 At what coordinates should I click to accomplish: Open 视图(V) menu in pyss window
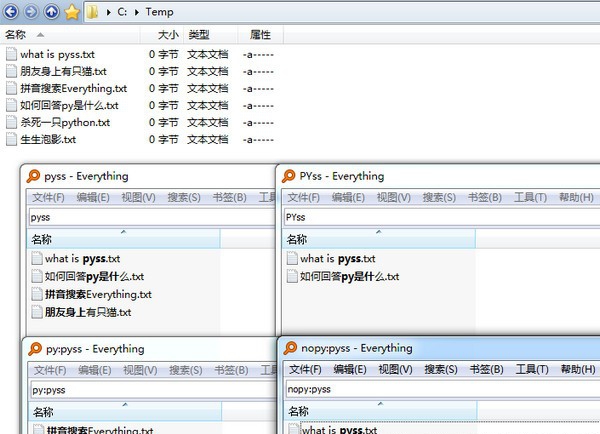tap(138, 197)
